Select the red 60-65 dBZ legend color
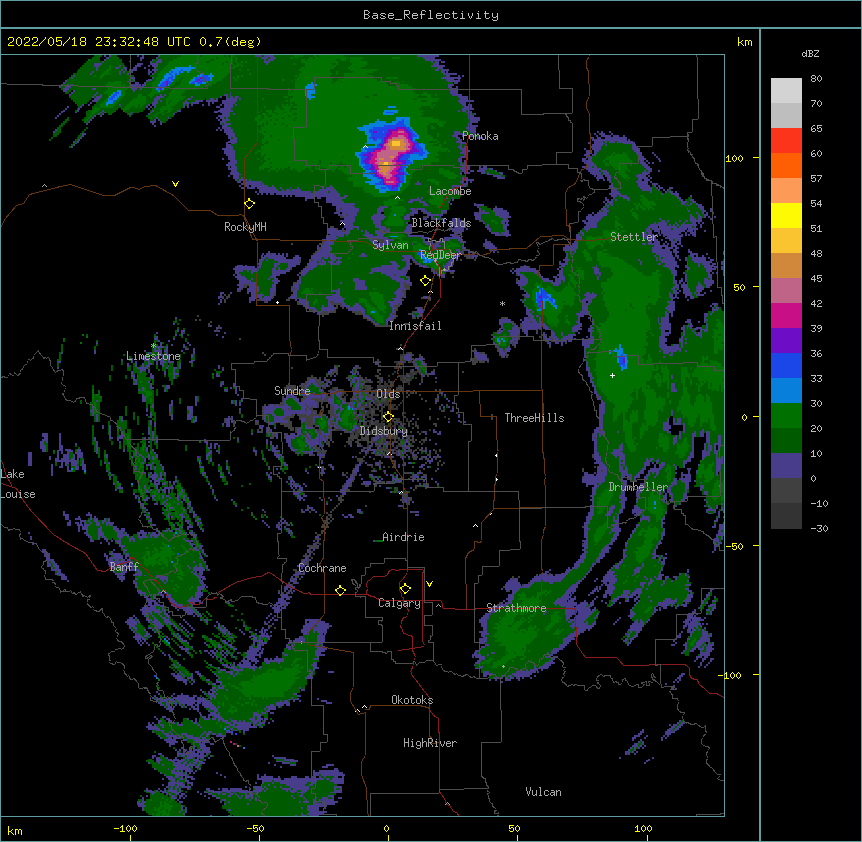The height and width of the screenshot is (842, 862). (786, 141)
